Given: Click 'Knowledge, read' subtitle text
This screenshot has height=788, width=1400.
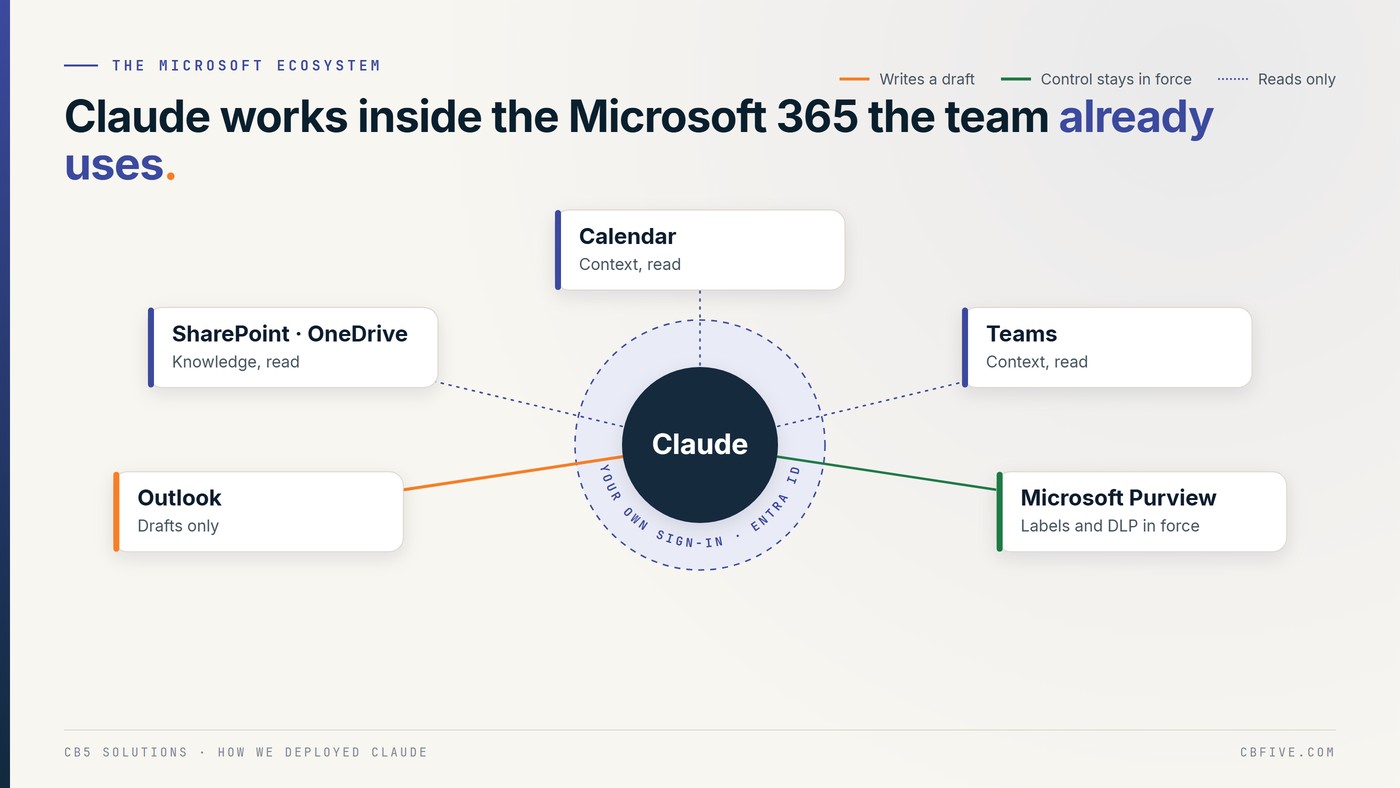Looking at the screenshot, I should [x=236, y=362].
